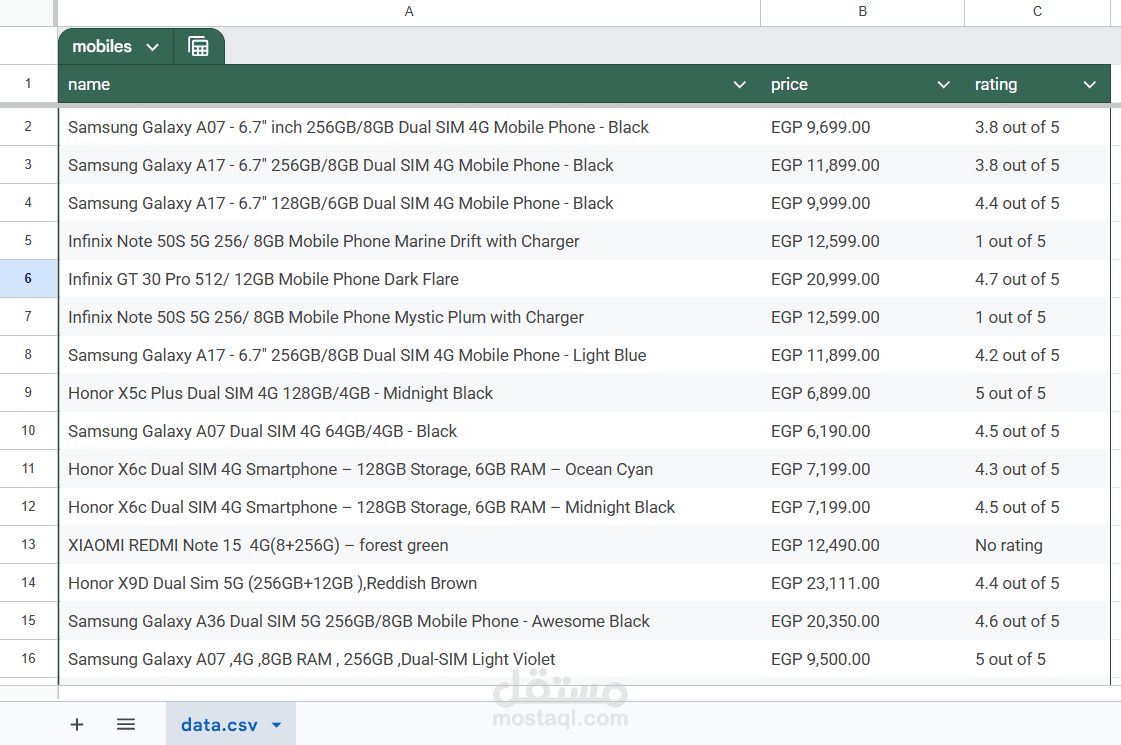Select row 6 header

click(x=28, y=278)
